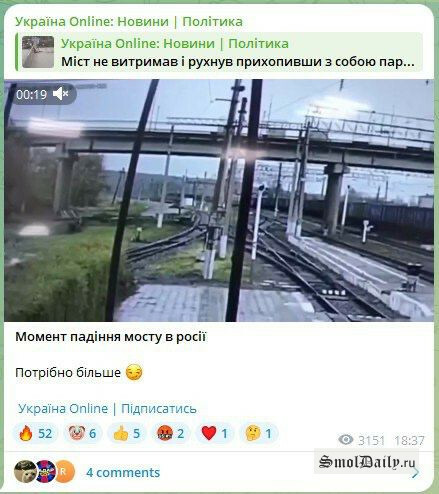Click the 00:19 video duration badge
The width and height of the screenshot is (439, 494).
32,95
